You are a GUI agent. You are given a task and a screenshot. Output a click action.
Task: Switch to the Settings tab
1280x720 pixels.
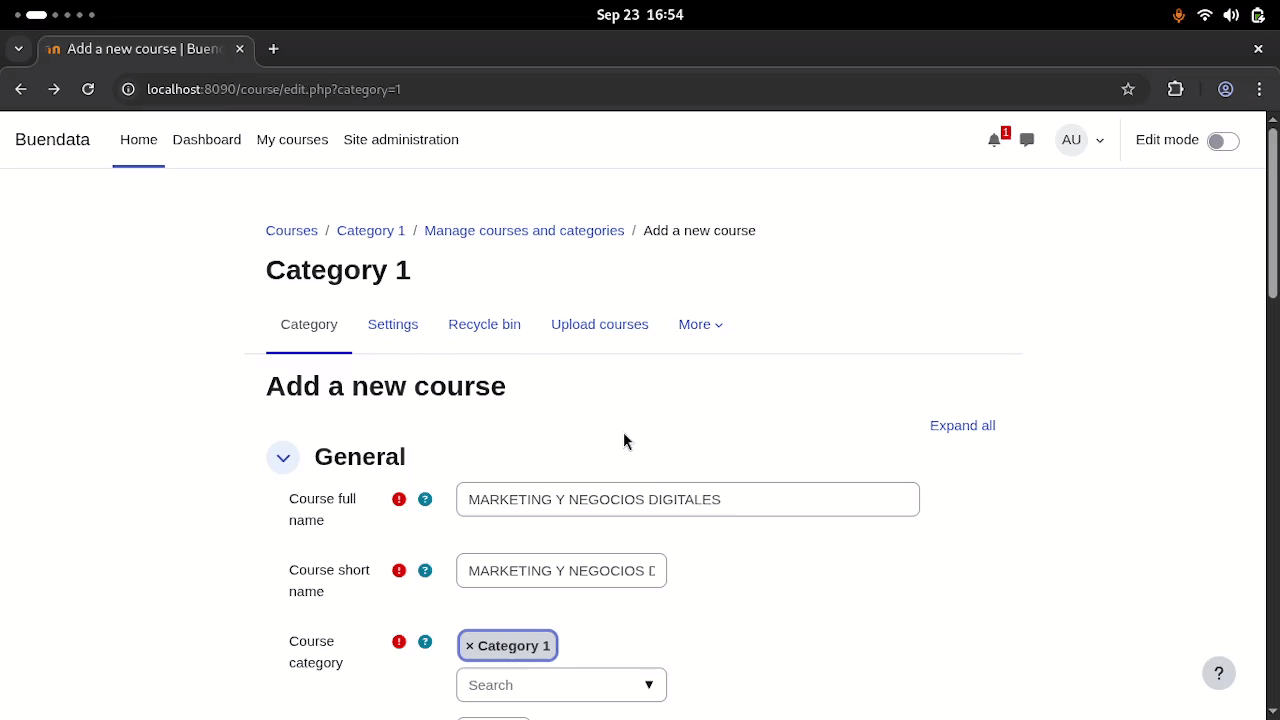392,324
